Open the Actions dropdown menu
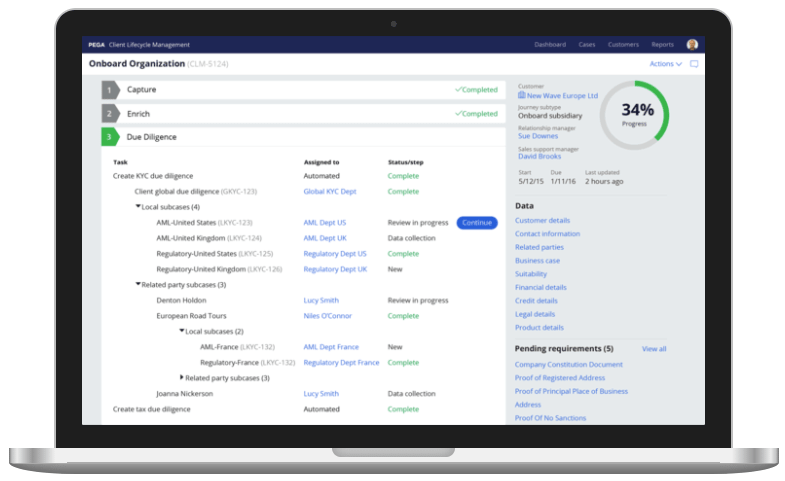 (665, 64)
